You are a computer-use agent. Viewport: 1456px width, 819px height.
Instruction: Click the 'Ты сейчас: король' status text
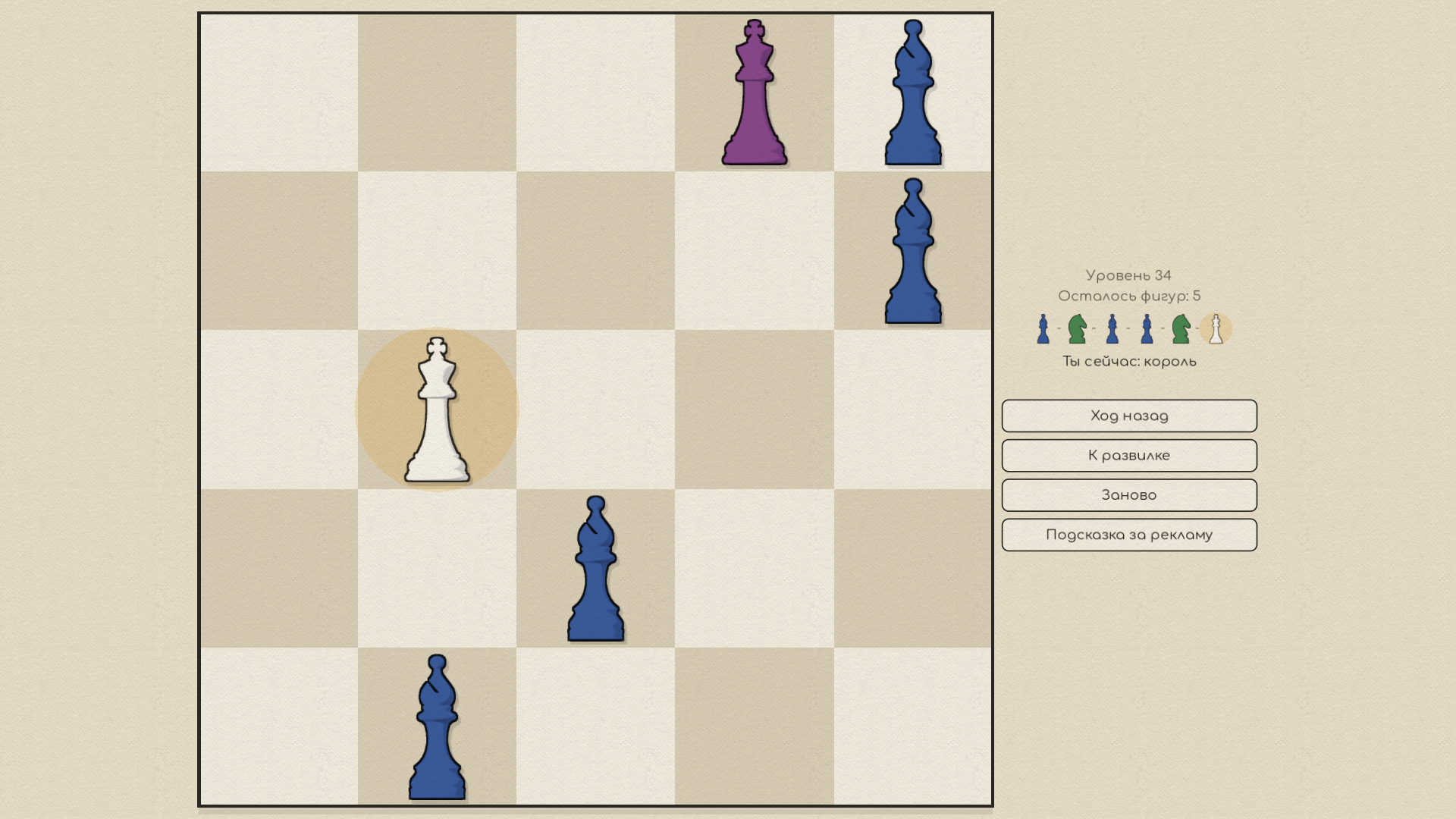(x=1129, y=362)
